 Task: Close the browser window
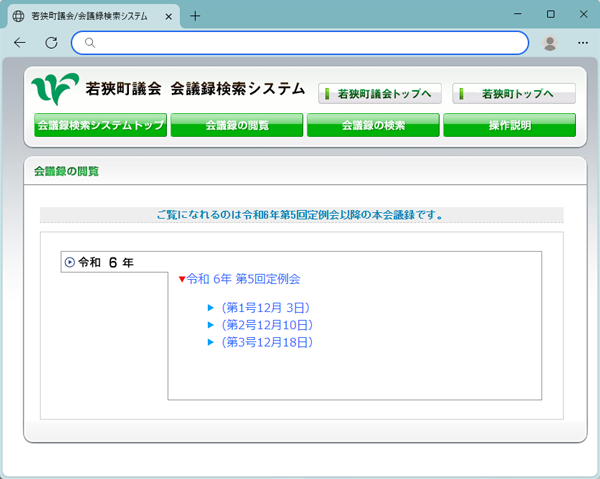click(x=584, y=14)
